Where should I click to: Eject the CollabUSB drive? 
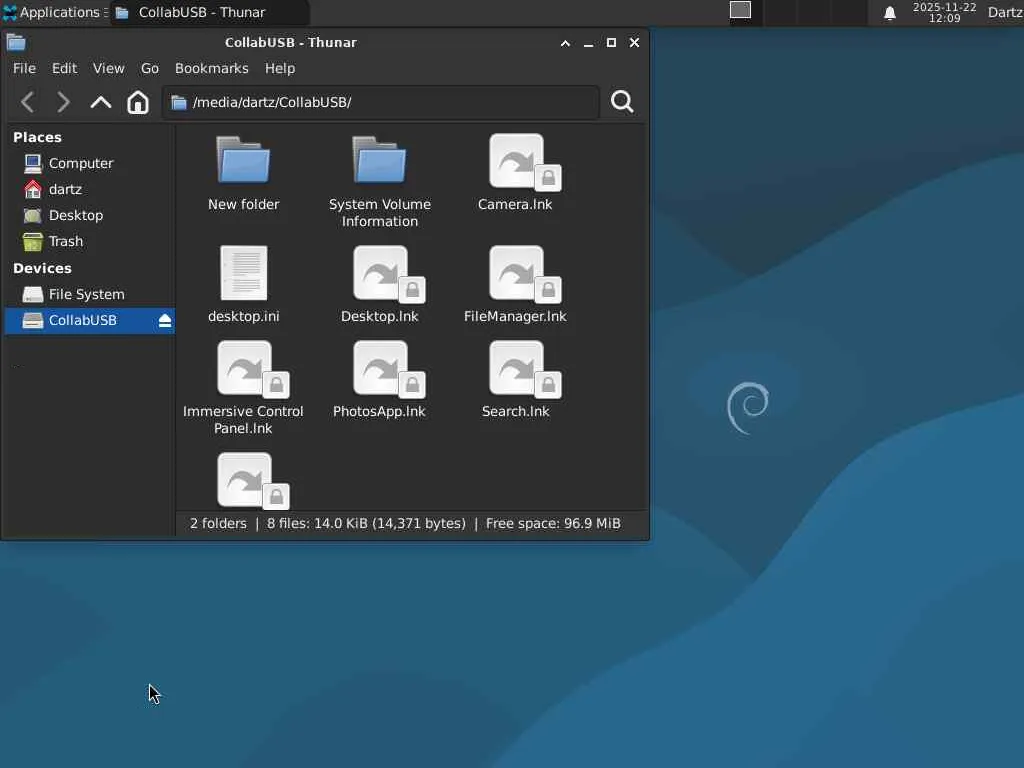(x=165, y=321)
